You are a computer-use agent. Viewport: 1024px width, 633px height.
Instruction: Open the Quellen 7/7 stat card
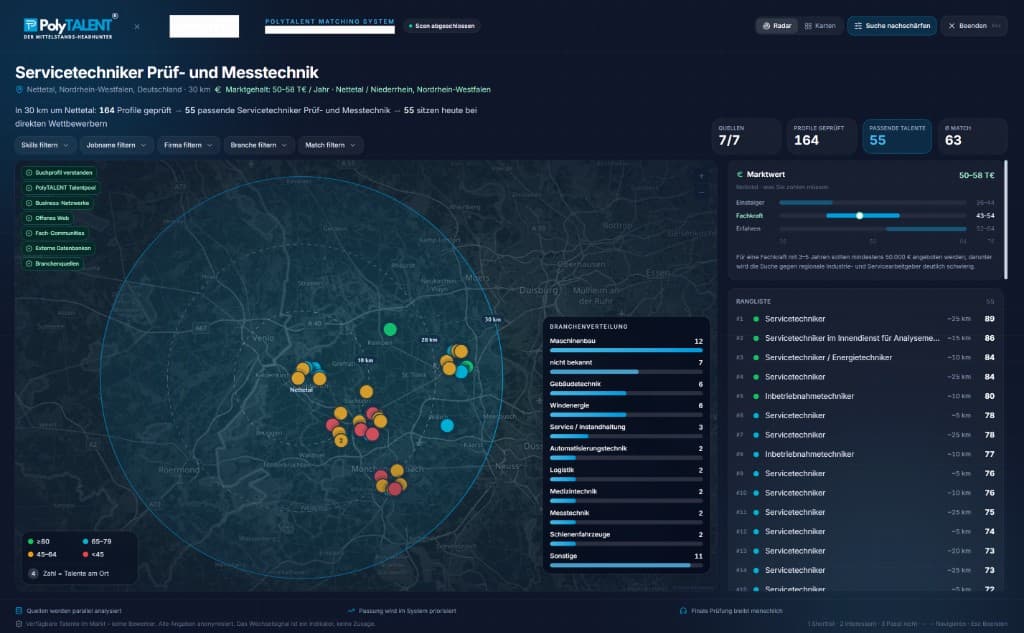click(x=746, y=136)
